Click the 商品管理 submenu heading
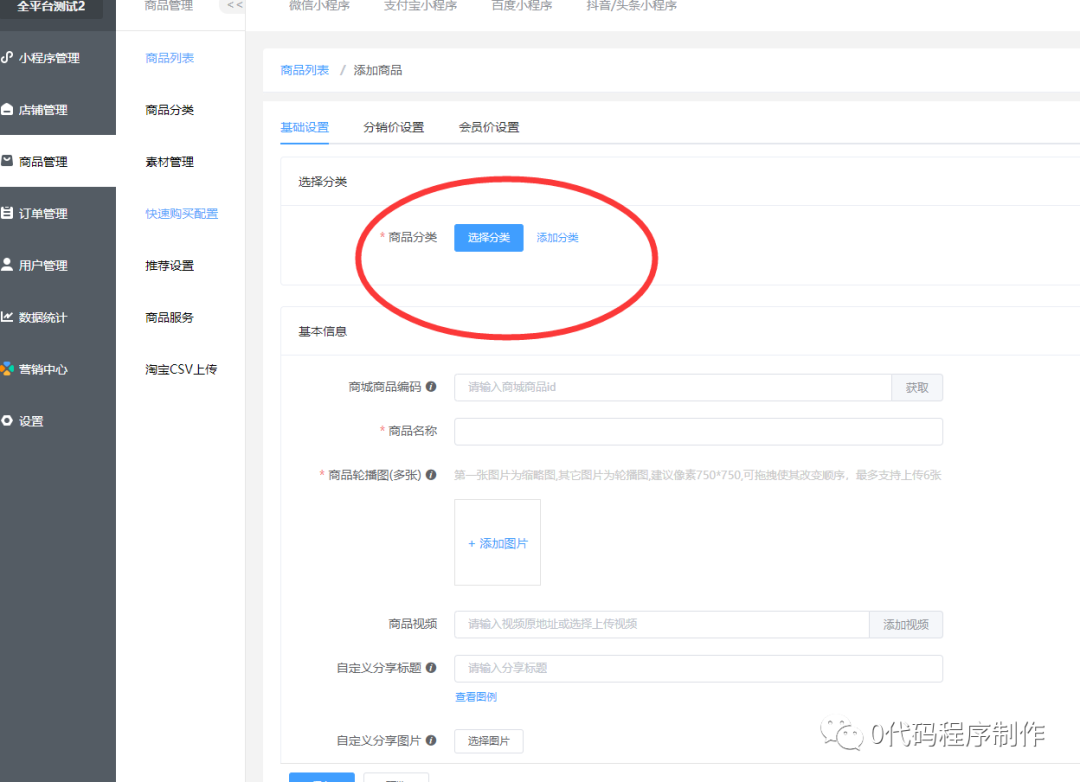Screen dimensions: 1080x782 169,6
